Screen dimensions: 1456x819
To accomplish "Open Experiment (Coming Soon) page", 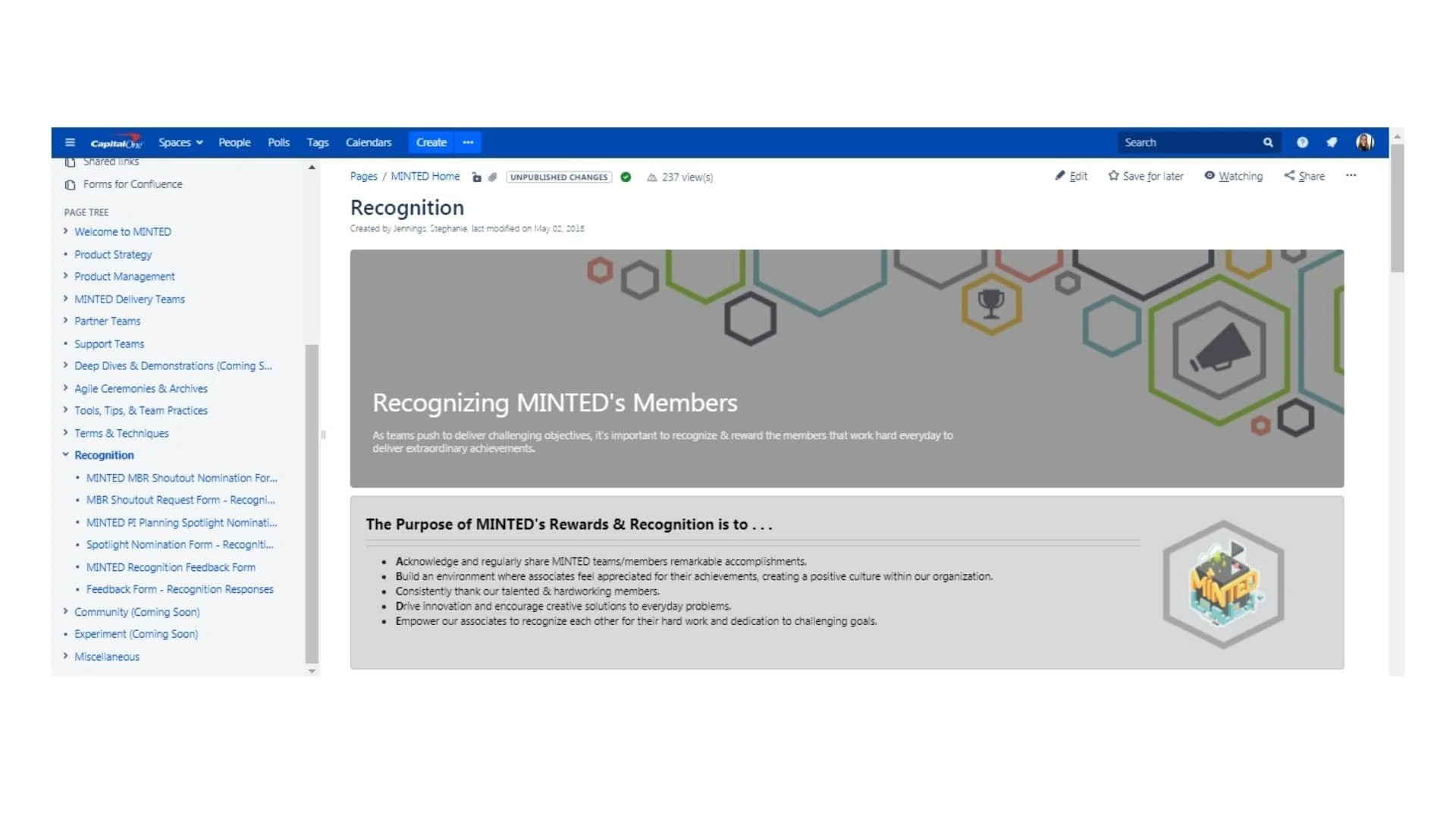I will (136, 634).
